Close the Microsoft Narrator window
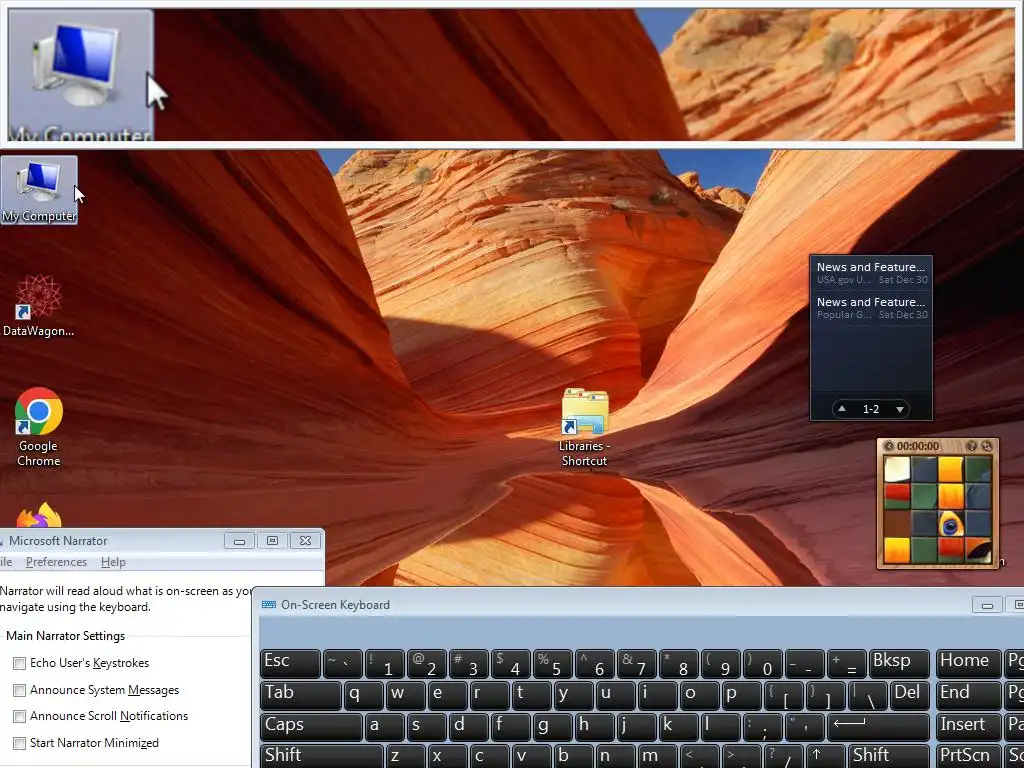This screenshot has width=1024, height=768. click(x=305, y=541)
